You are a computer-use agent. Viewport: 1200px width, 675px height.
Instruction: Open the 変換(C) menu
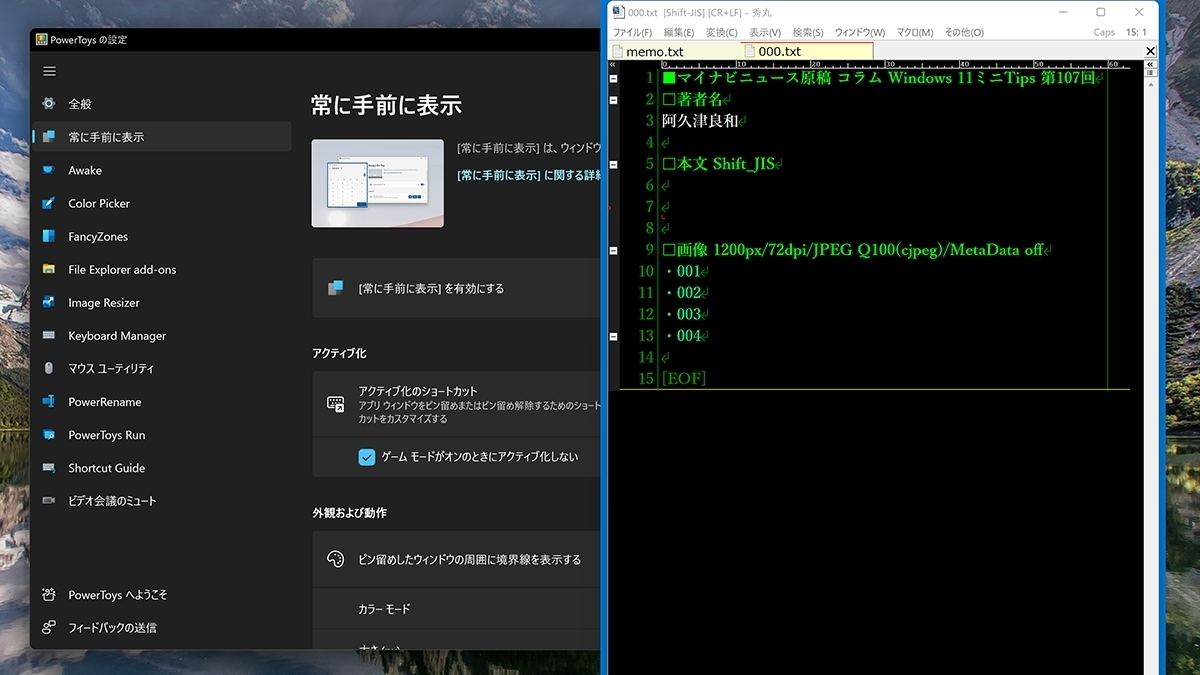click(x=722, y=33)
